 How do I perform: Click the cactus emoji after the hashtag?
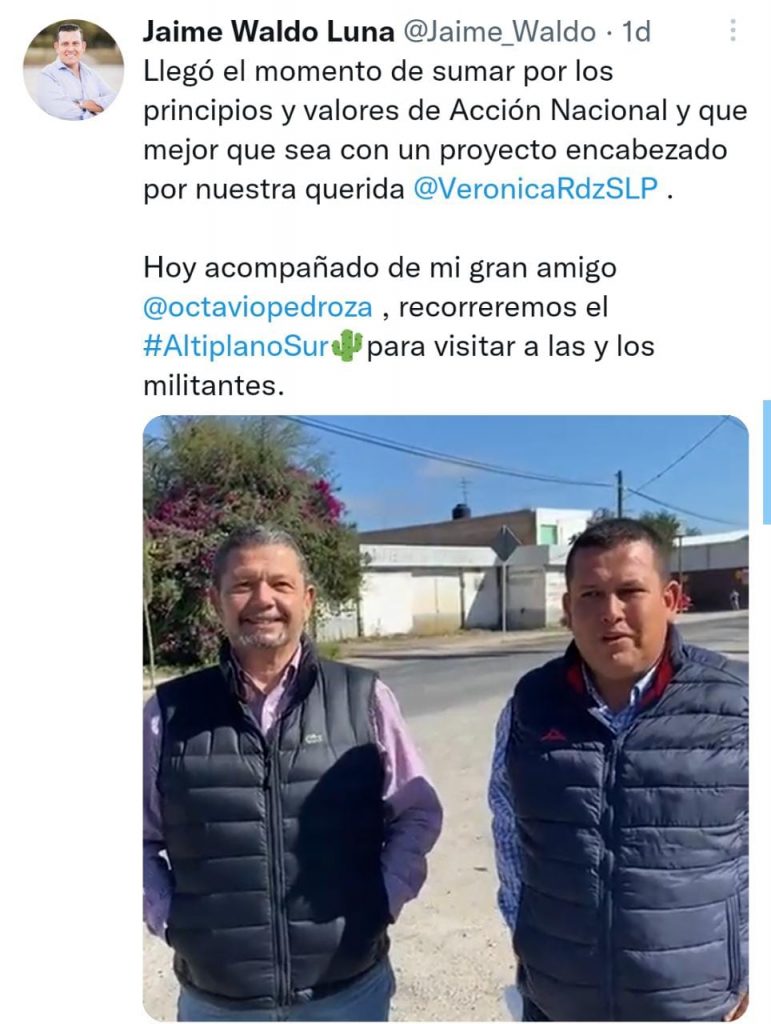347,345
